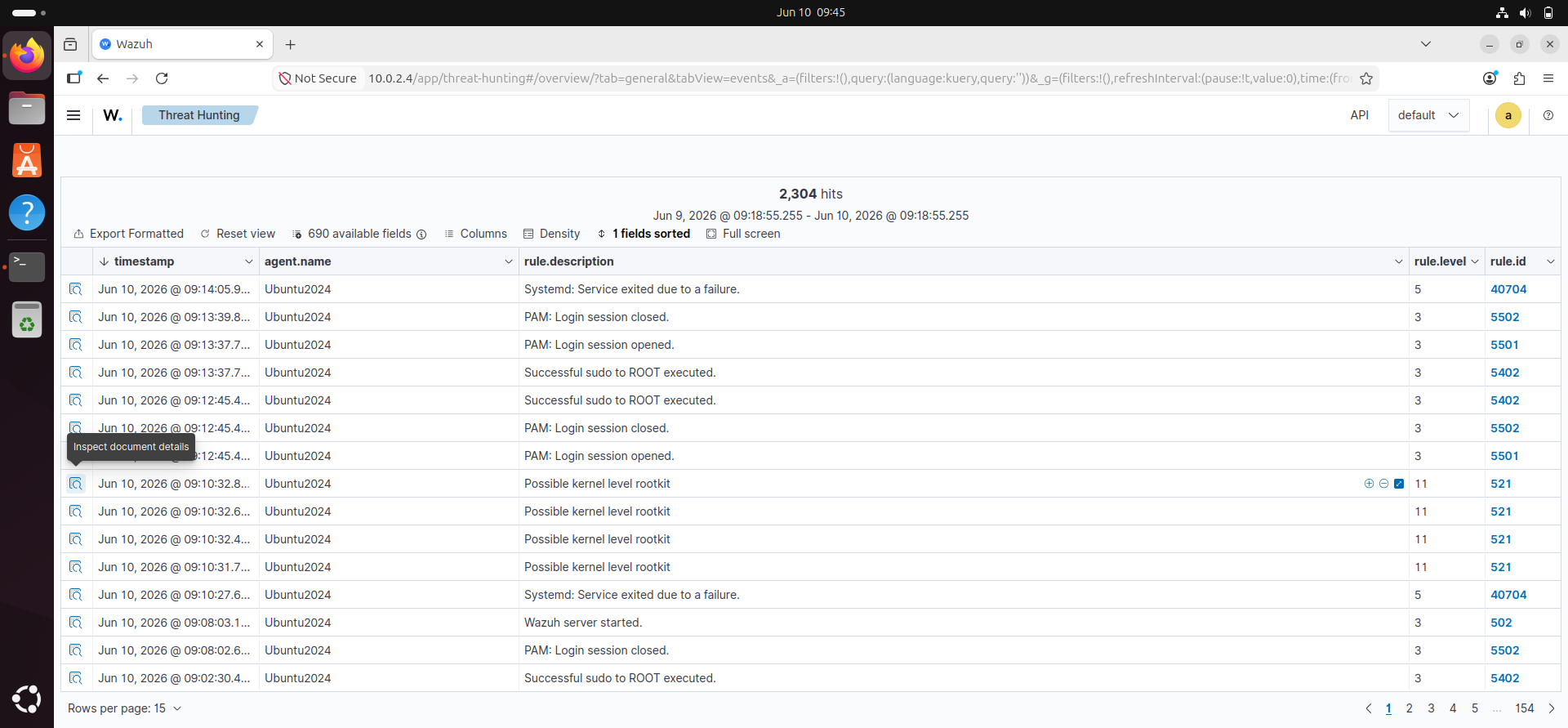1568x728 pixels.
Task: Open rule.id column options chevron
Action: [x=1550, y=261]
